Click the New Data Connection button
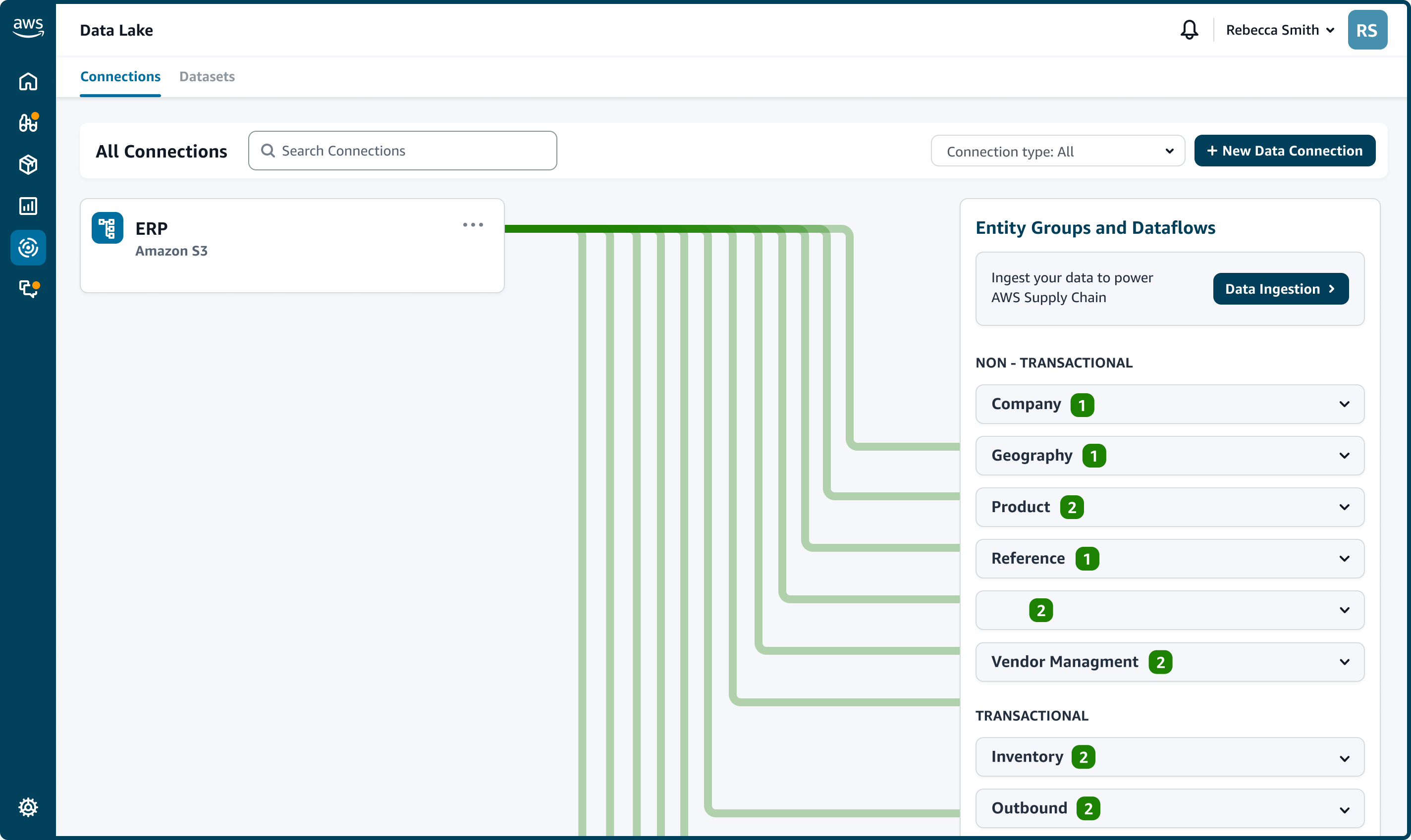The height and width of the screenshot is (840, 1411). tap(1285, 150)
